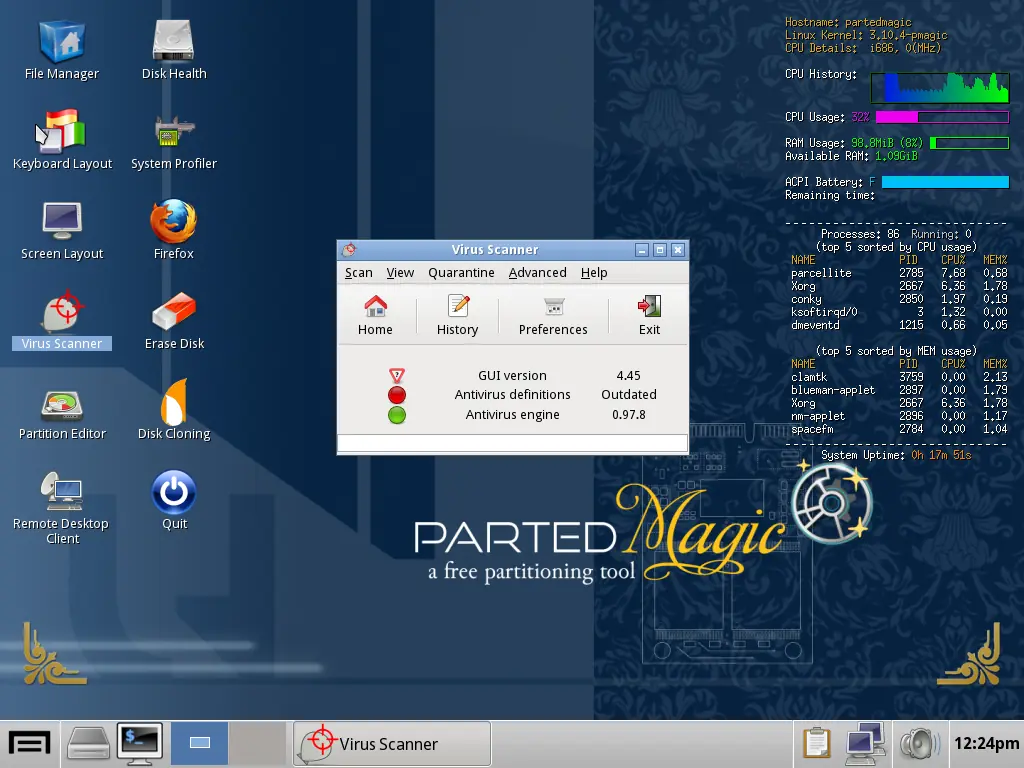Close the Virus Scanner window
1024x768 pixels.
[x=678, y=249]
